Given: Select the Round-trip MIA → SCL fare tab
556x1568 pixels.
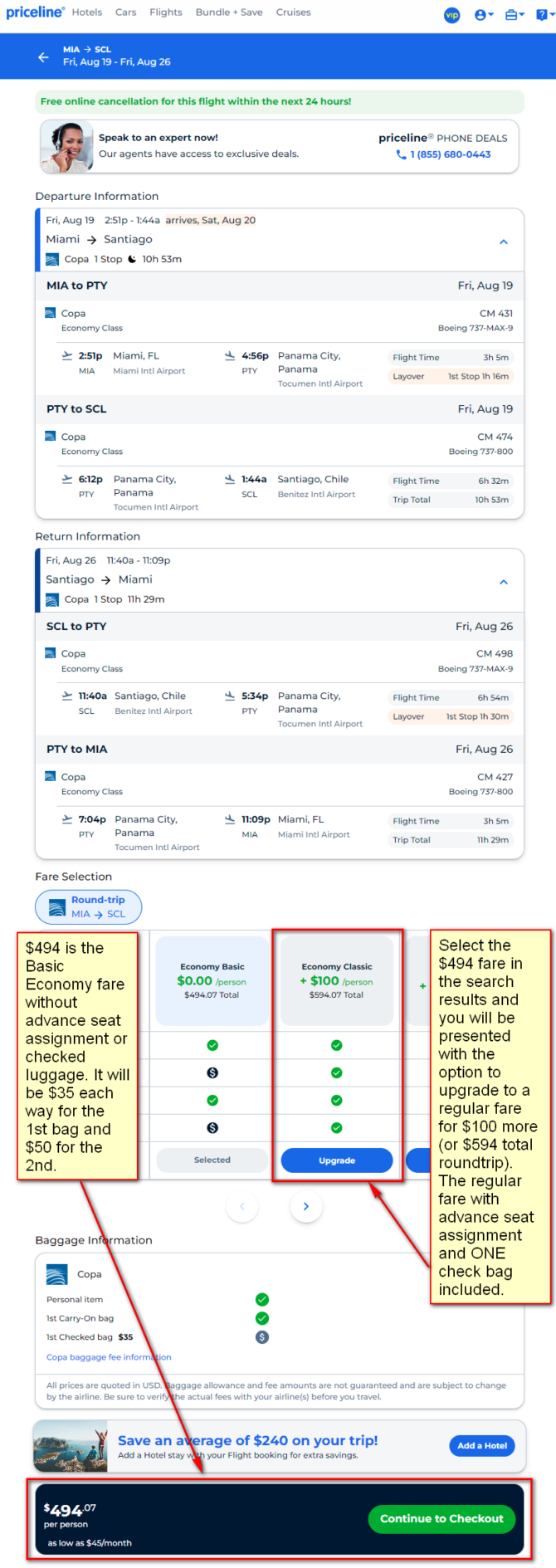Looking at the screenshot, I should tap(88, 906).
